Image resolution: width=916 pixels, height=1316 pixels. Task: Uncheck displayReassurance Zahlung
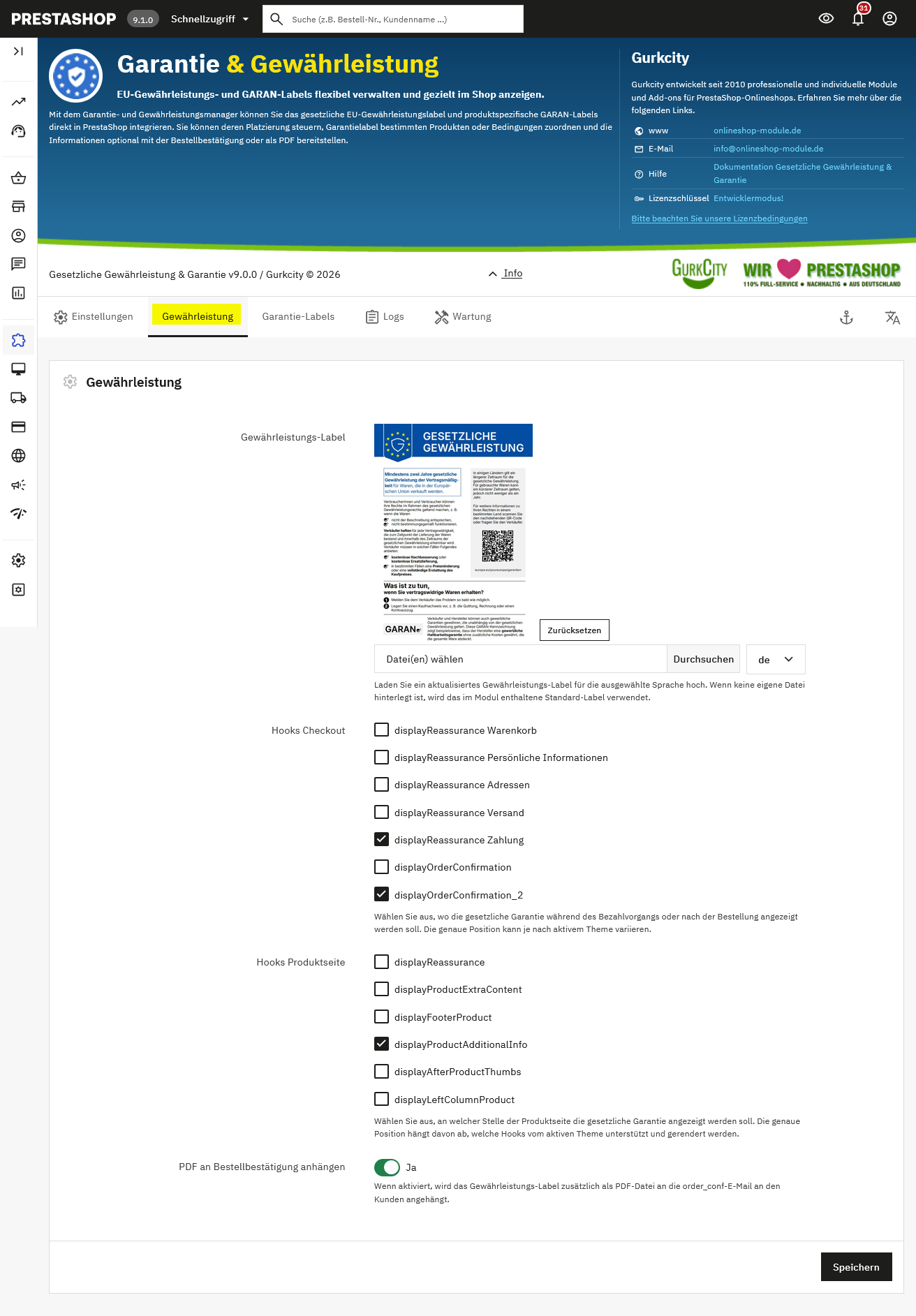(381, 839)
